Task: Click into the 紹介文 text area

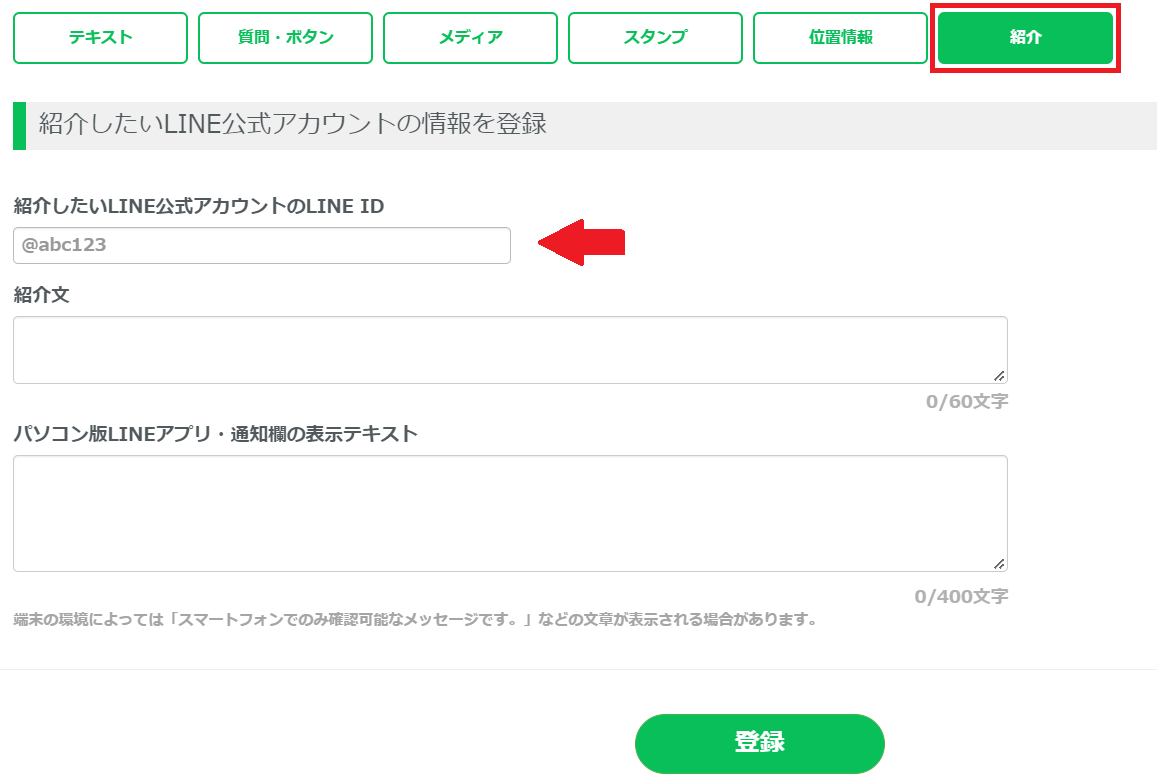Action: [x=511, y=350]
